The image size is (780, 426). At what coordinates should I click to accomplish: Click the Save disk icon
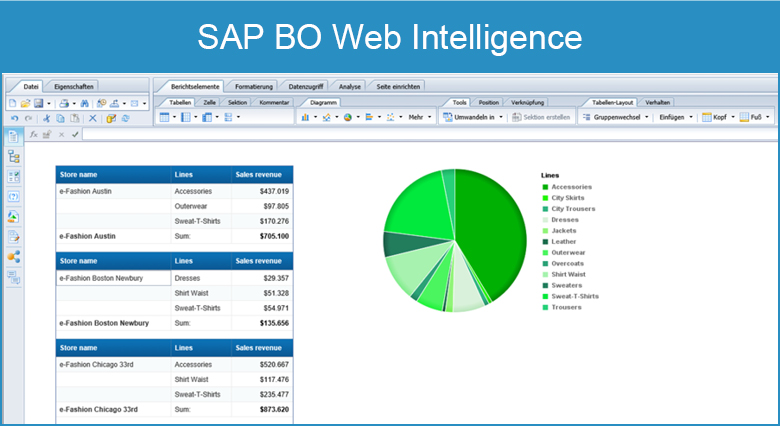click(38, 104)
